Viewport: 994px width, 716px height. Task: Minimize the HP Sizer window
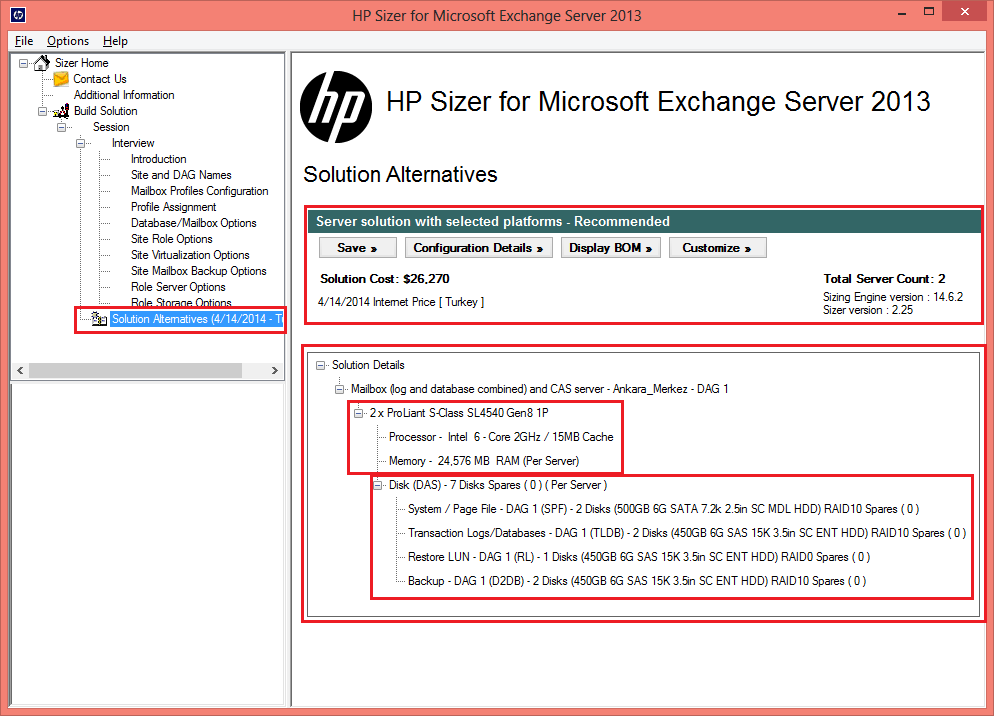click(x=901, y=13)
